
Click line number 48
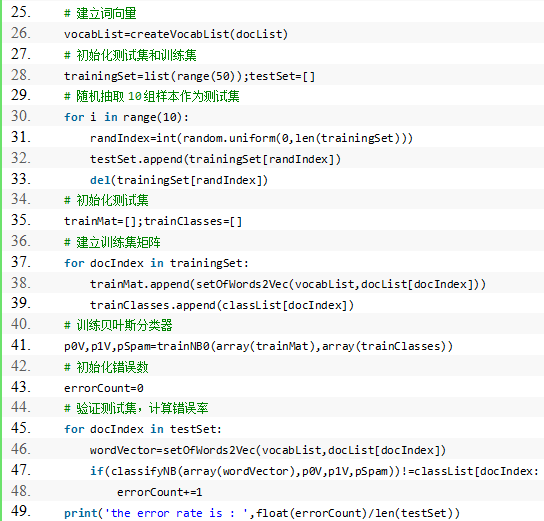point(21,491)
